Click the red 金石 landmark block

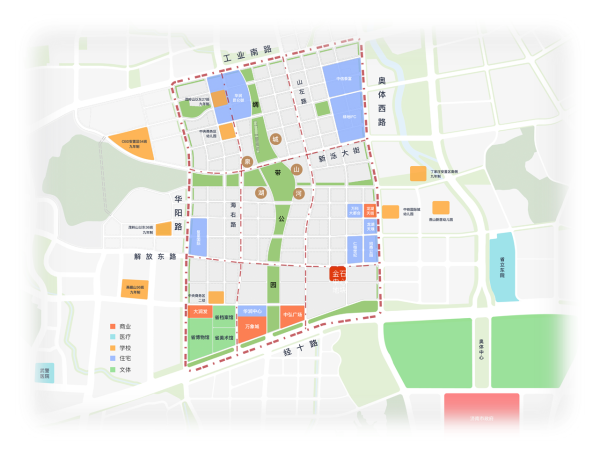pyautogui.click(x=340, y=273)
